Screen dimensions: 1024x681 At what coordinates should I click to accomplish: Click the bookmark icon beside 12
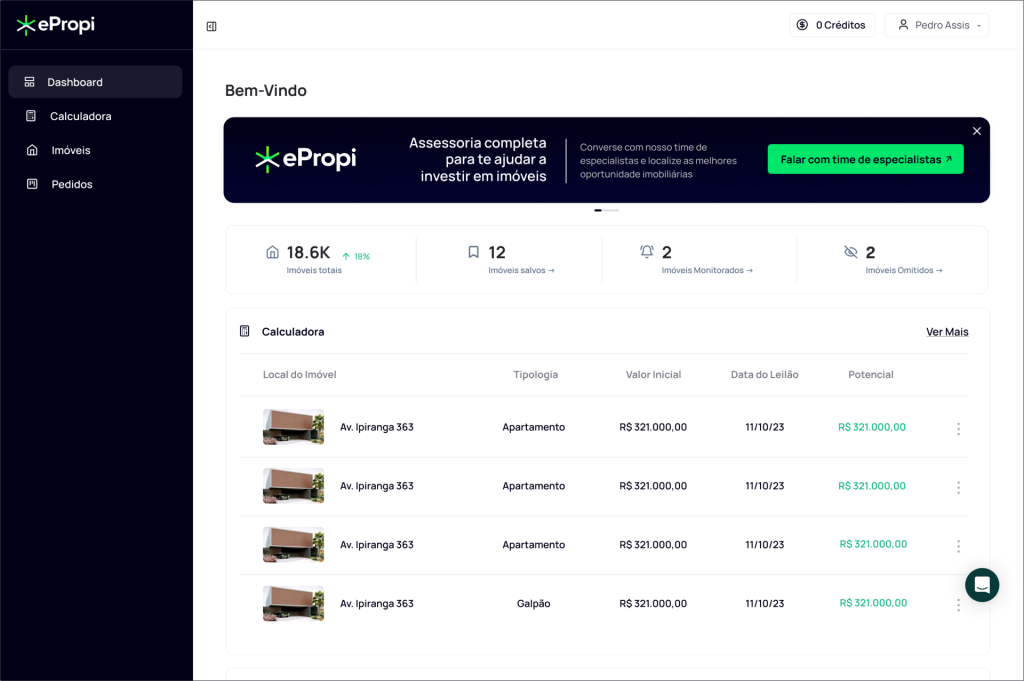coord(473,252)
